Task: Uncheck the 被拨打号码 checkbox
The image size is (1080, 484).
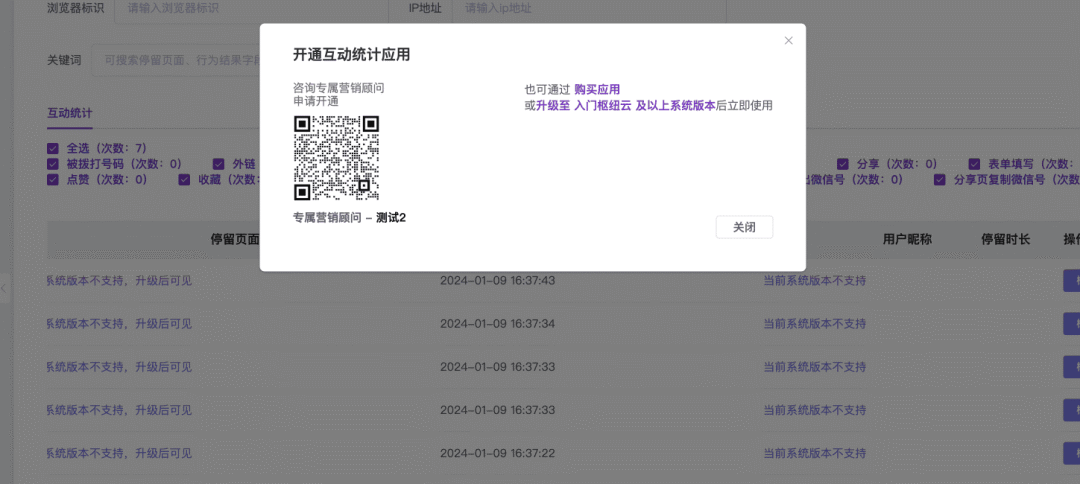Action: point(53,164)
